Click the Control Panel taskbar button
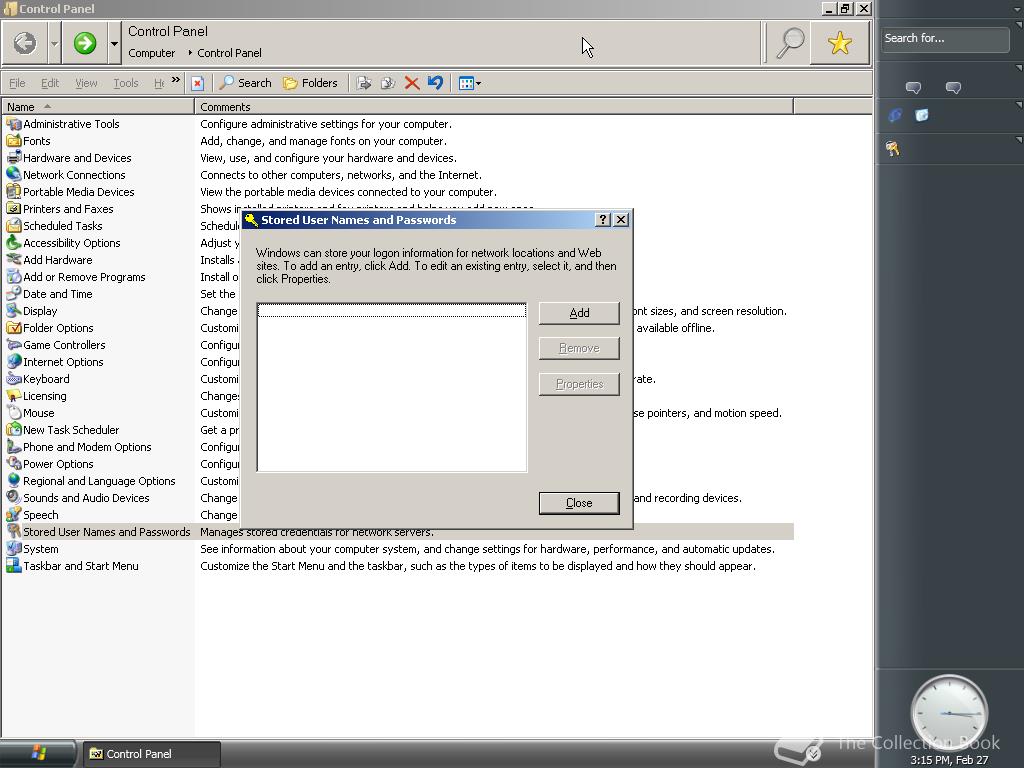The height and width of the screenshot is (768, 1024). (x=152, y=754)
